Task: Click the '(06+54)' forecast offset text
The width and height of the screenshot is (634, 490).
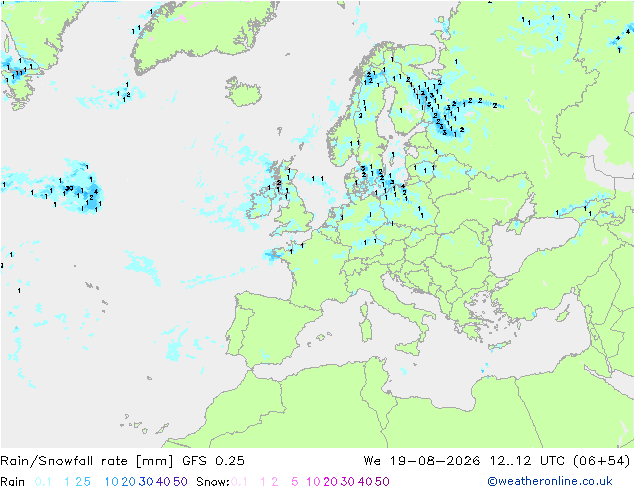Action: [602, 461]
